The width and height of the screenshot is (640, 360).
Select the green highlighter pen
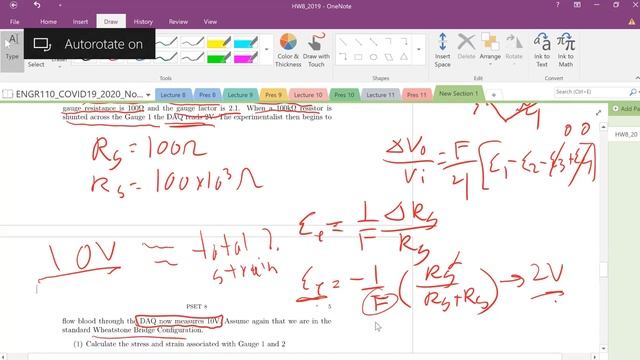(x=218, y=58)
